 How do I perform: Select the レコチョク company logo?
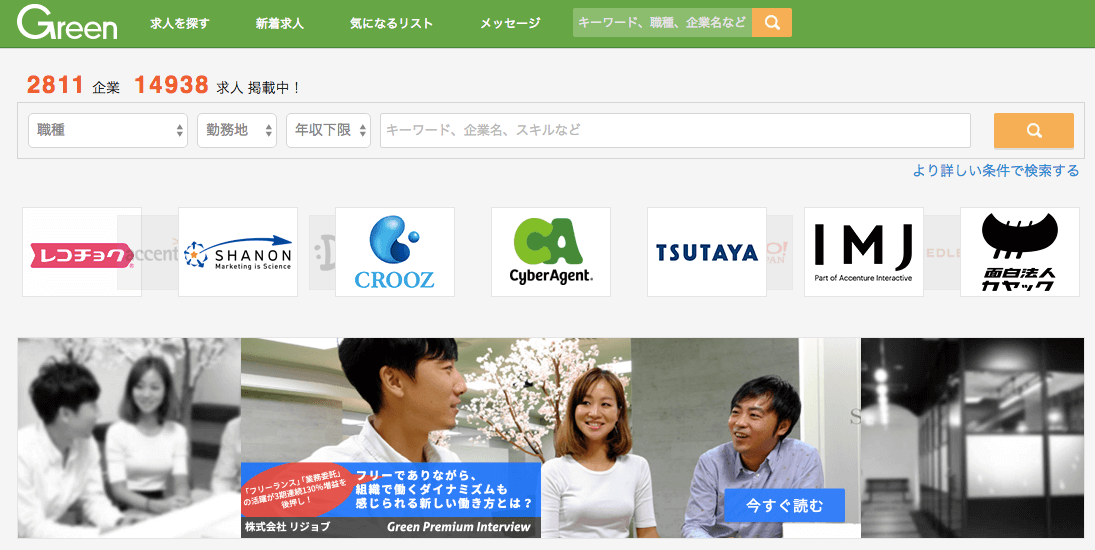pyautogui.click(x=82, y=252)
